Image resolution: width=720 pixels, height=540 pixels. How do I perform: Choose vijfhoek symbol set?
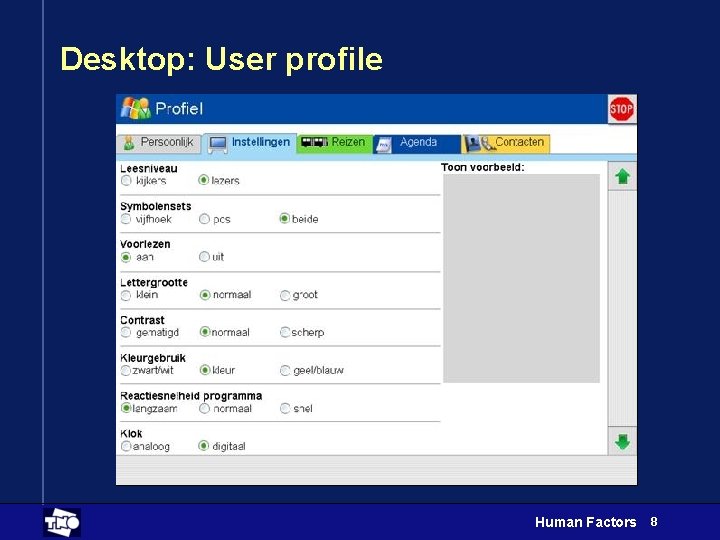pyautogui.click(x=126, y=219)
